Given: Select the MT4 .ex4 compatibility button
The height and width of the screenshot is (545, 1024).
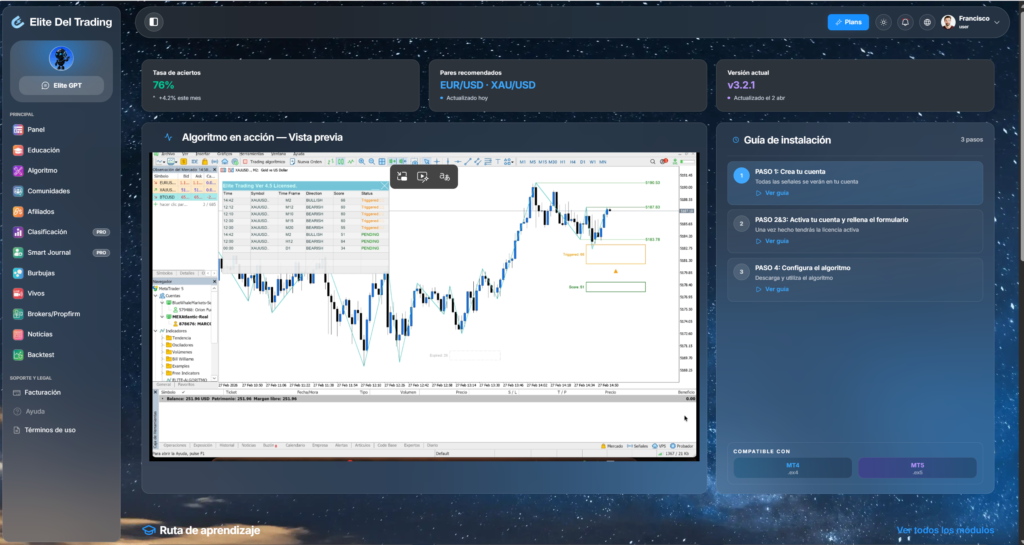Looking at the screenshot, I should pos(792,468).
